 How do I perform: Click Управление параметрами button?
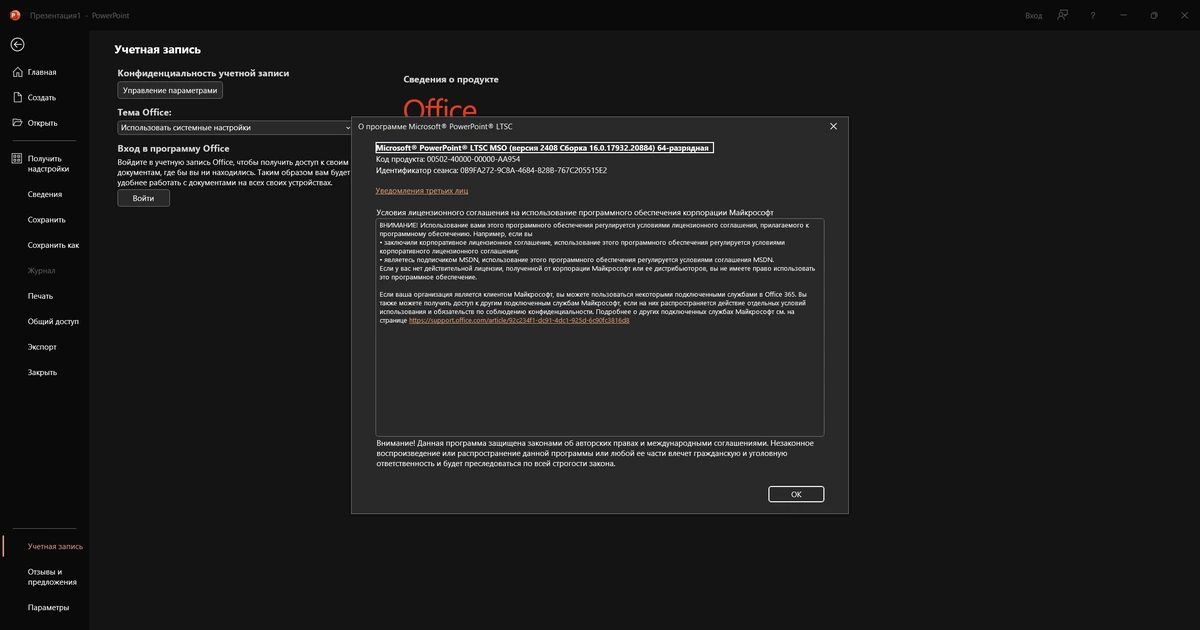point(170,90)
